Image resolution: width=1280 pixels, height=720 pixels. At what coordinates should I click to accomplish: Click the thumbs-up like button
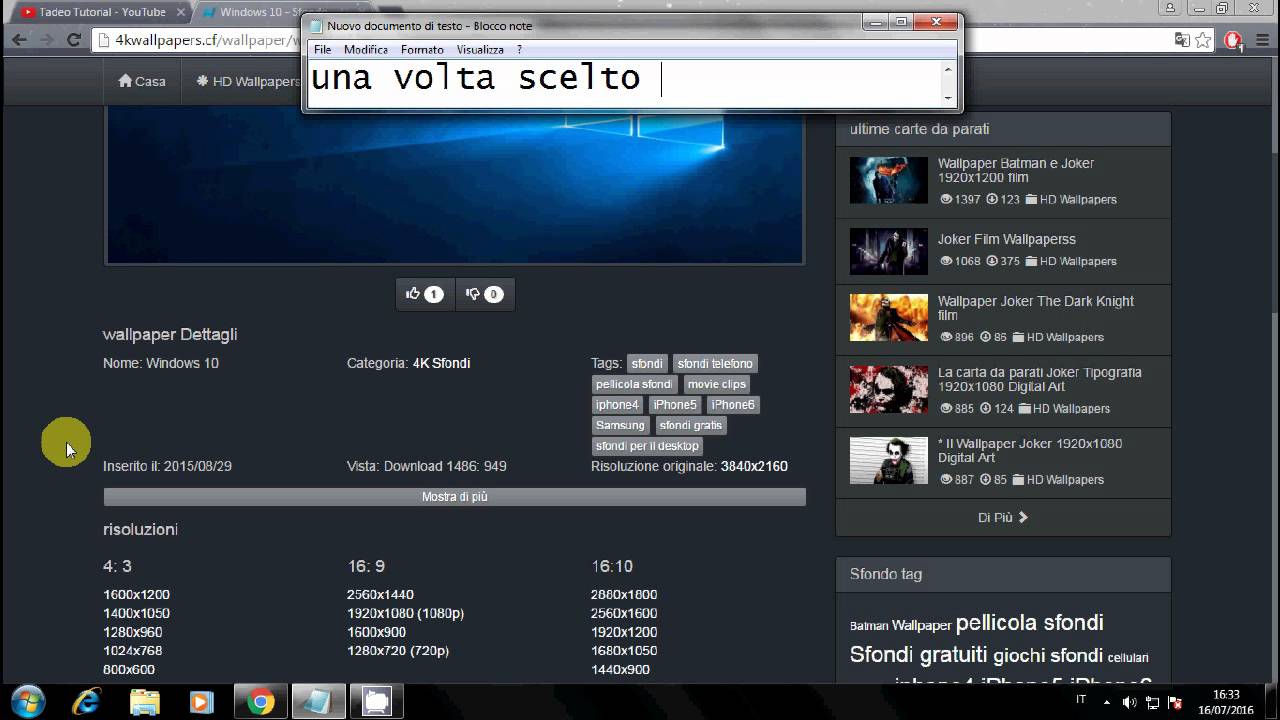425,294
